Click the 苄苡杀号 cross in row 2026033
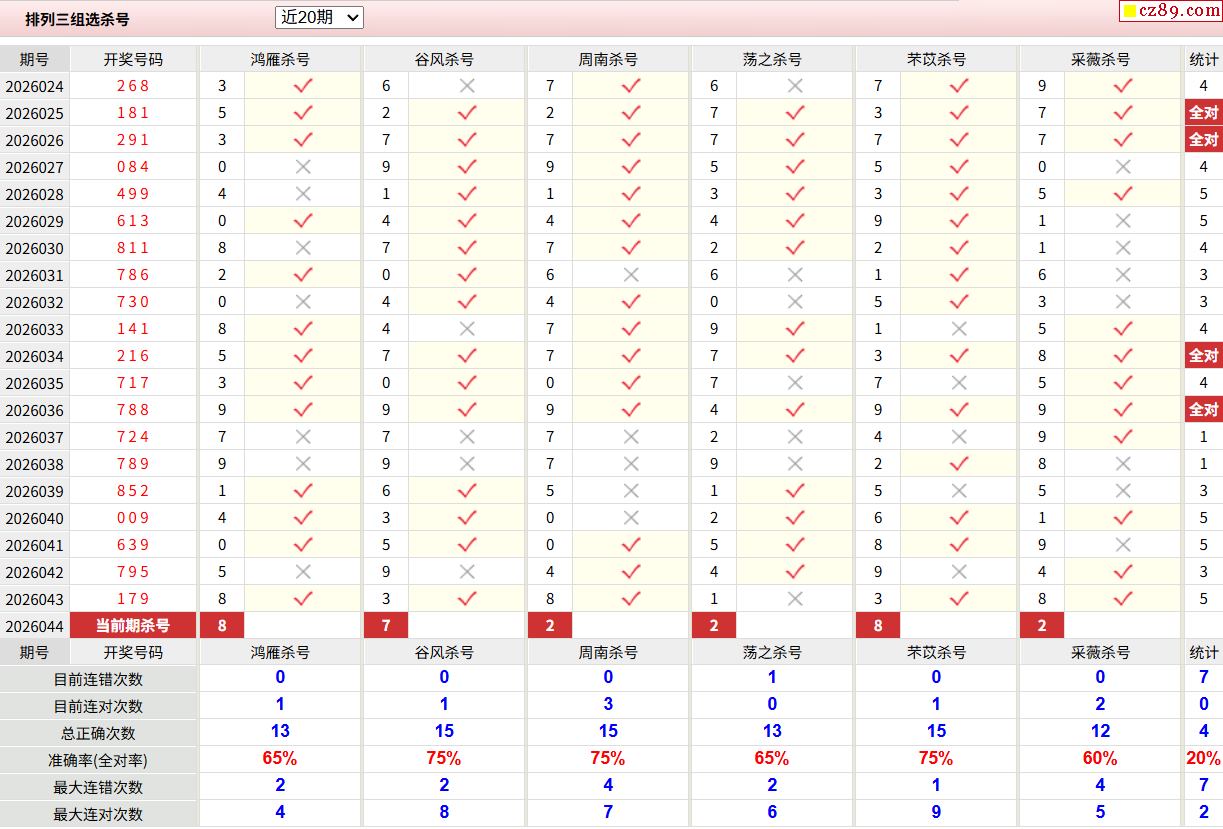 coord(959,329)
